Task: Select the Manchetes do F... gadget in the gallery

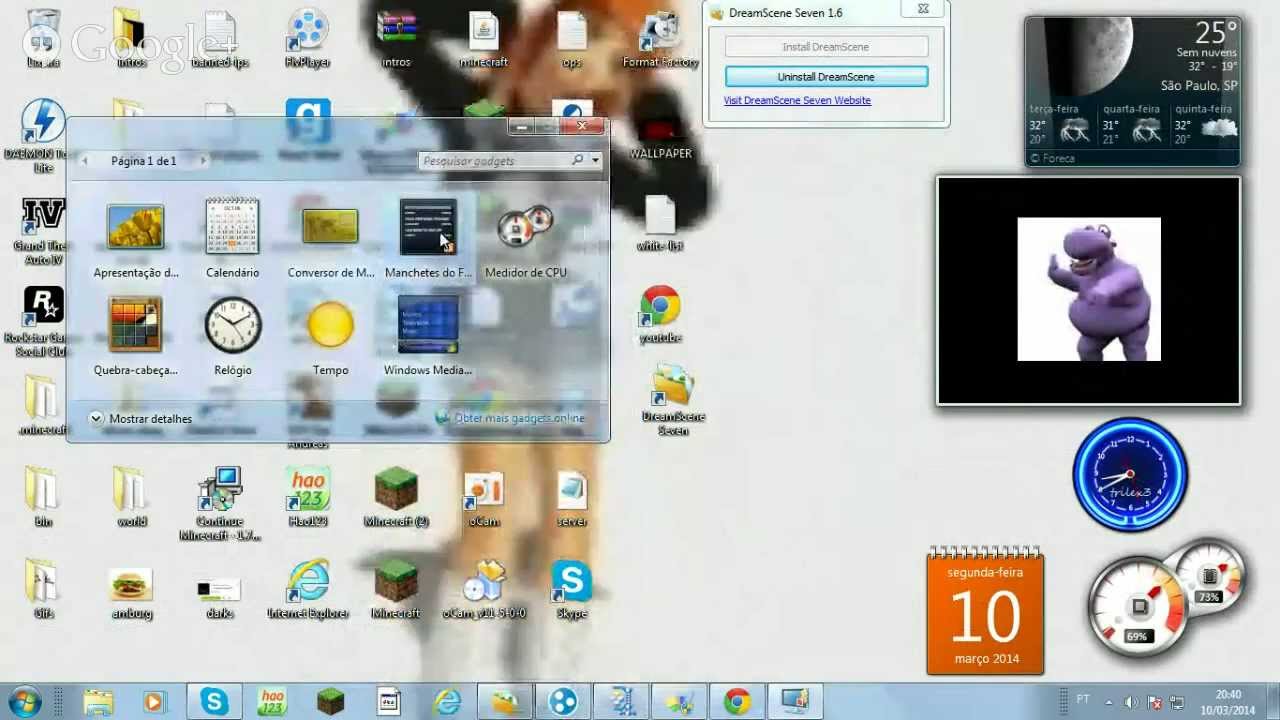Action: tap(428, 238)
